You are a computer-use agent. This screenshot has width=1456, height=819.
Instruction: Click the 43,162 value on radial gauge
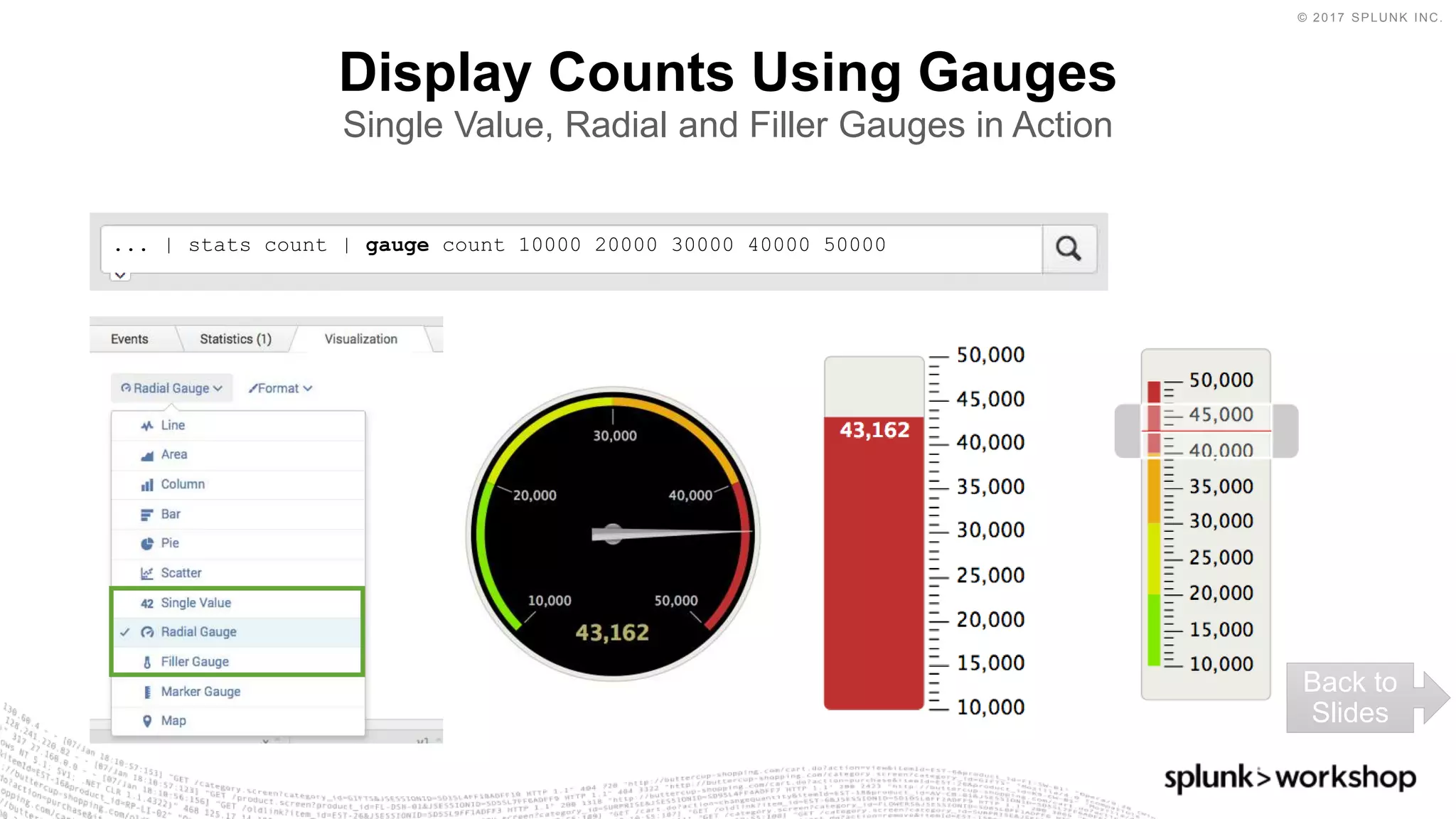click(x=612, y=633)
